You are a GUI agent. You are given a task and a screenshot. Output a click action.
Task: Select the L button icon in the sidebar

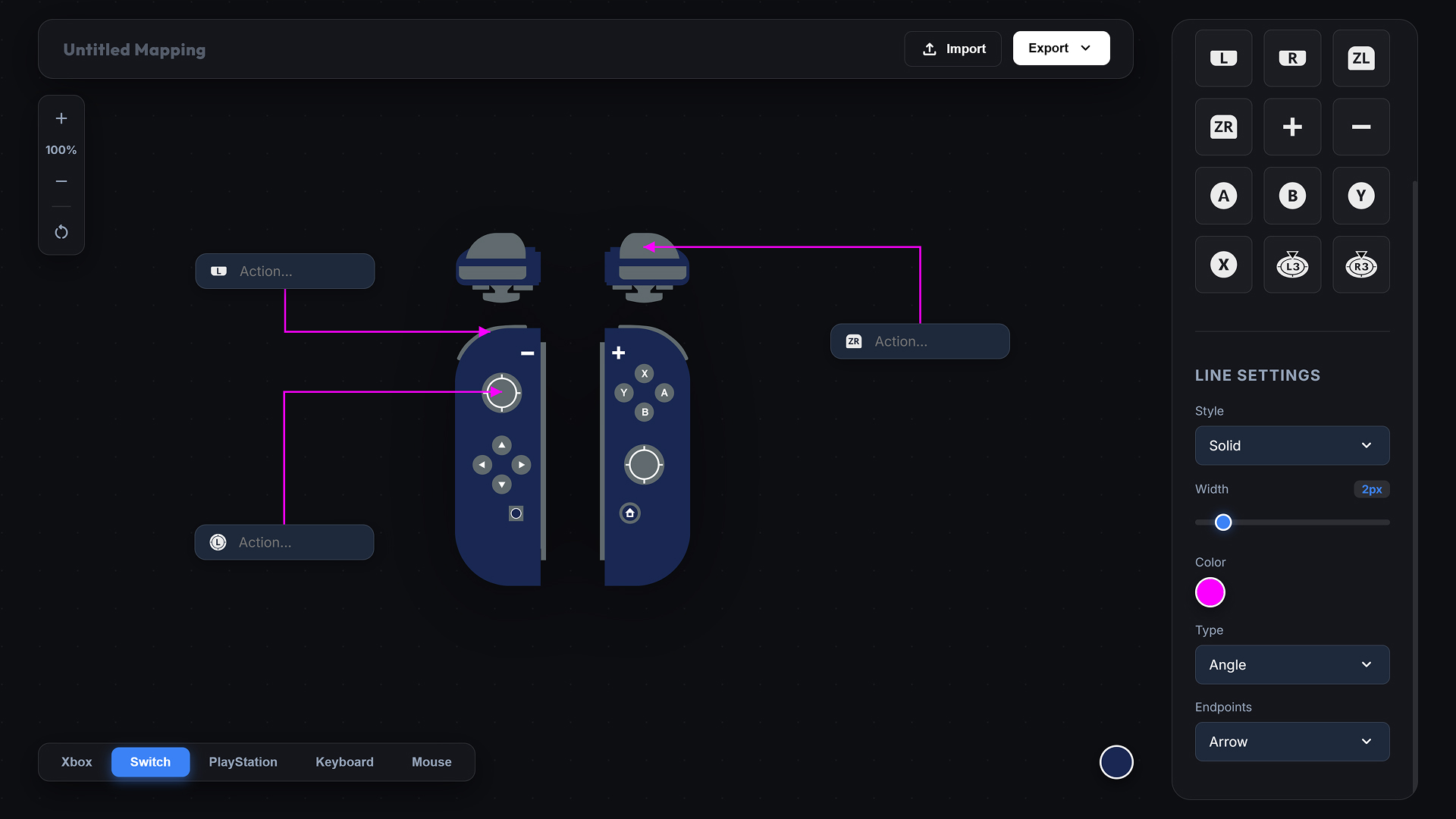(x=1223, y=58)
